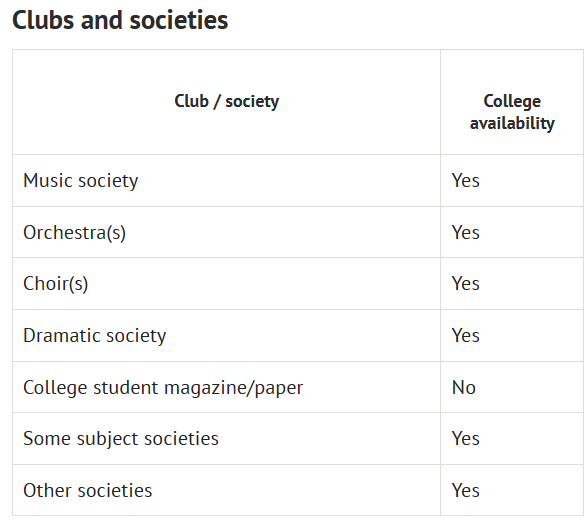Click the 'Club / society' column header
Image resolution: width=586 pixels, height=523 pixels.
[x=226, y=102]
